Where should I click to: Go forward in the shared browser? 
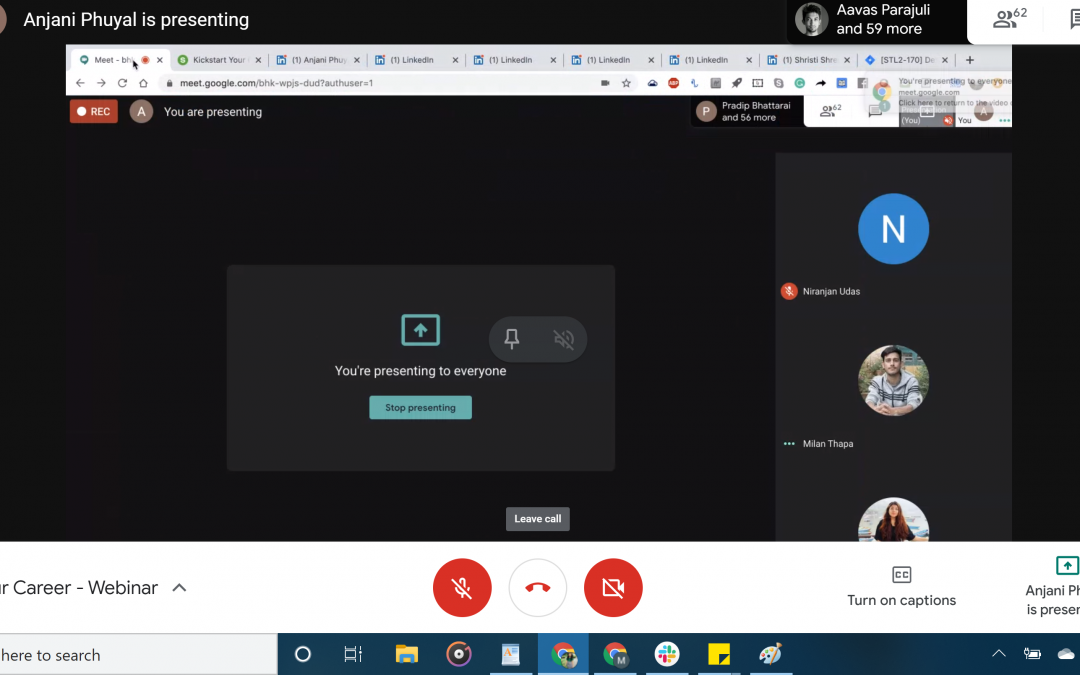click(x=101, y=83)
